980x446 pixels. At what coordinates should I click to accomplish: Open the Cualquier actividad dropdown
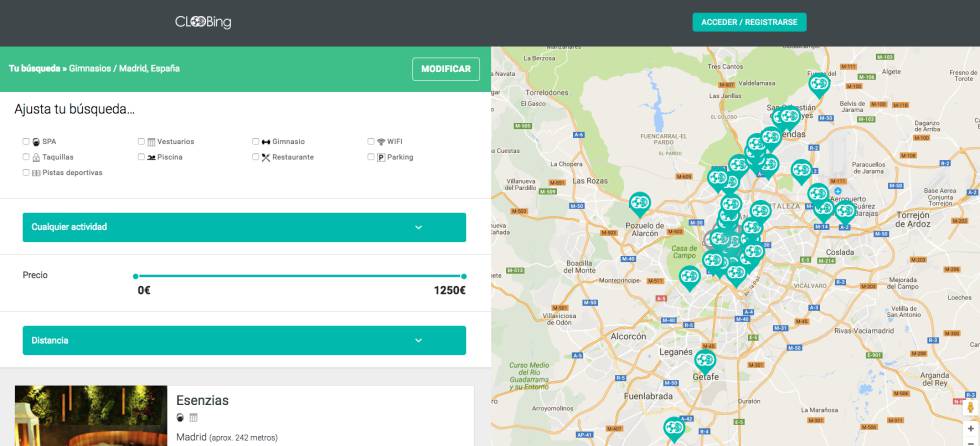(244, 227)
